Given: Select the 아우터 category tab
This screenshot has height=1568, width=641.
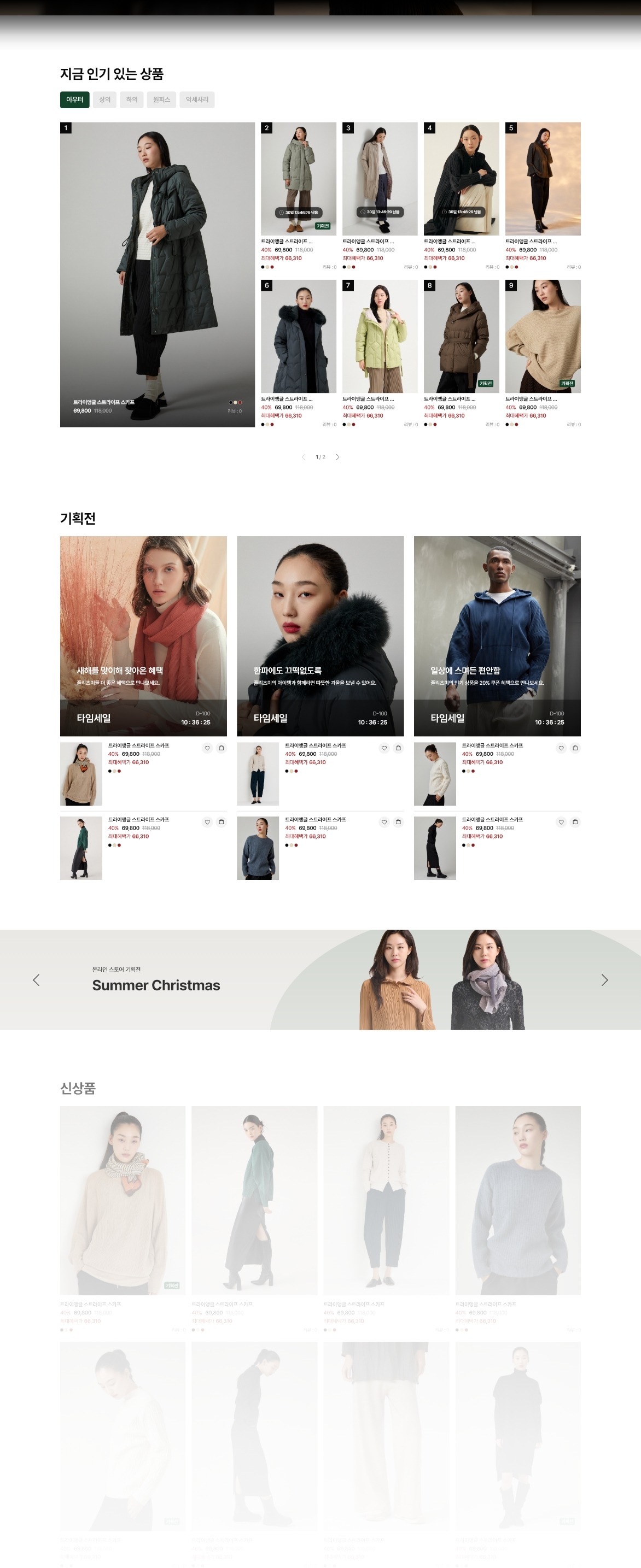Looking at the screenshot, I should pyautogui.click(x=75, y=100).
